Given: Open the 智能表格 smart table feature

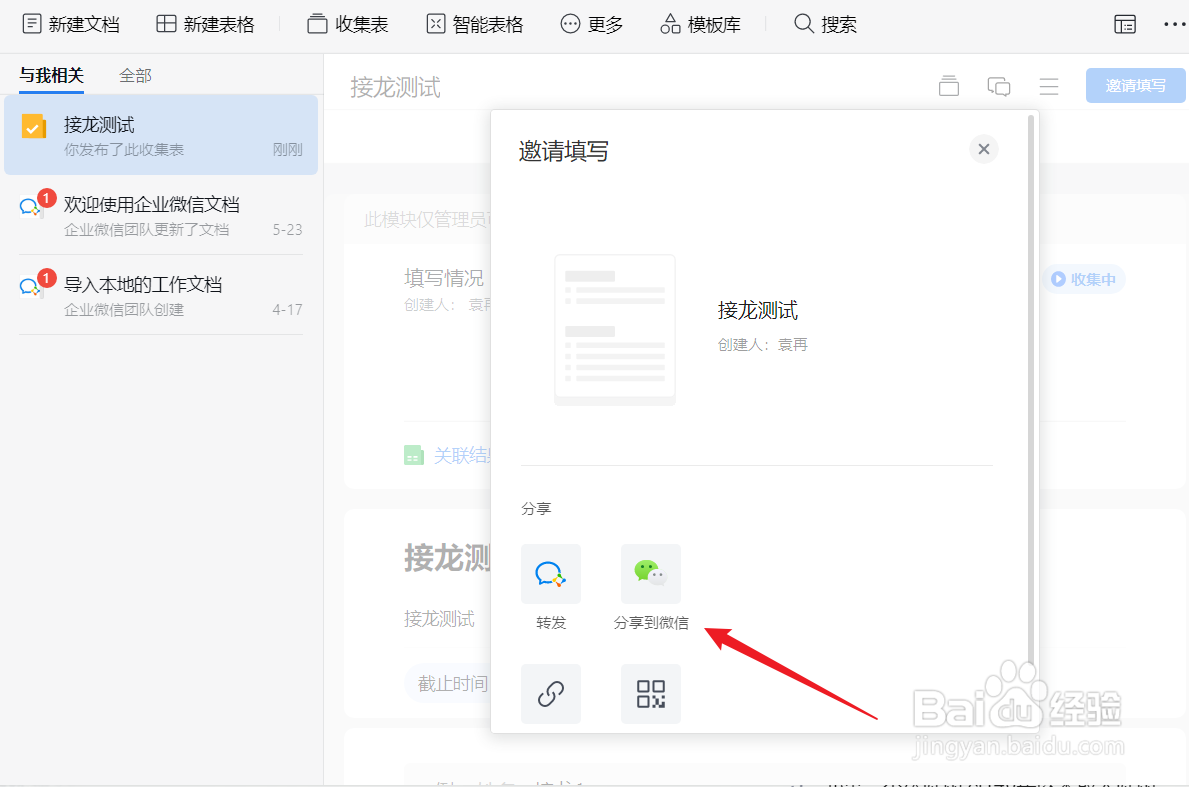Looking at the screenshot, I should pyautogui.click(x=435, y=23).
